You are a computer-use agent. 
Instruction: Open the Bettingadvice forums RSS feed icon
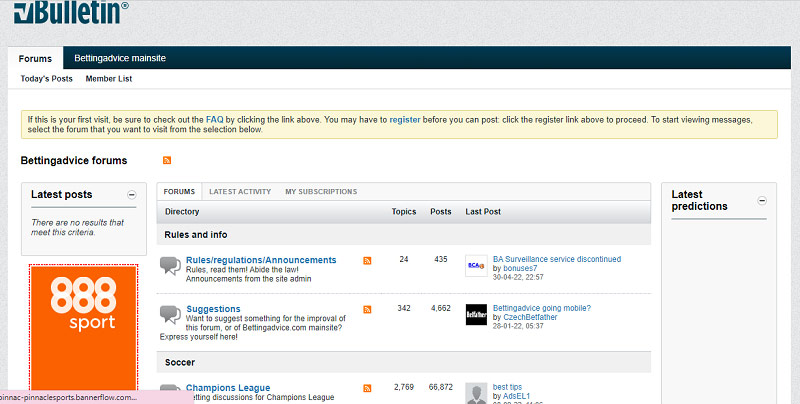tap(167, 160)
